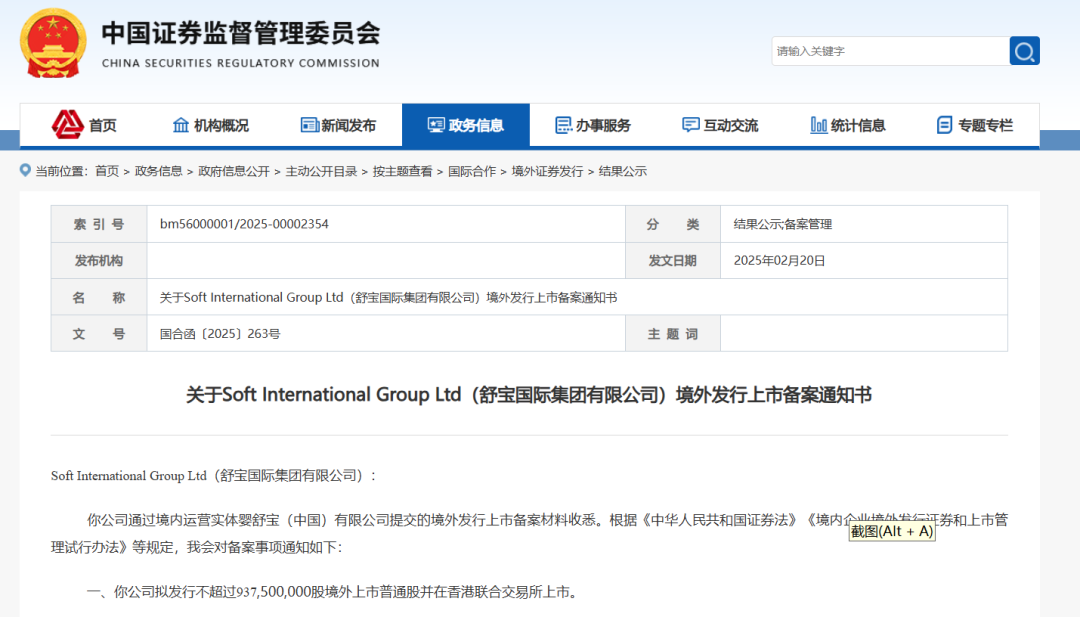The image size is (1080, 617).
Task: Click the location pin icon by 当前位置
Action: coord(25,171)
